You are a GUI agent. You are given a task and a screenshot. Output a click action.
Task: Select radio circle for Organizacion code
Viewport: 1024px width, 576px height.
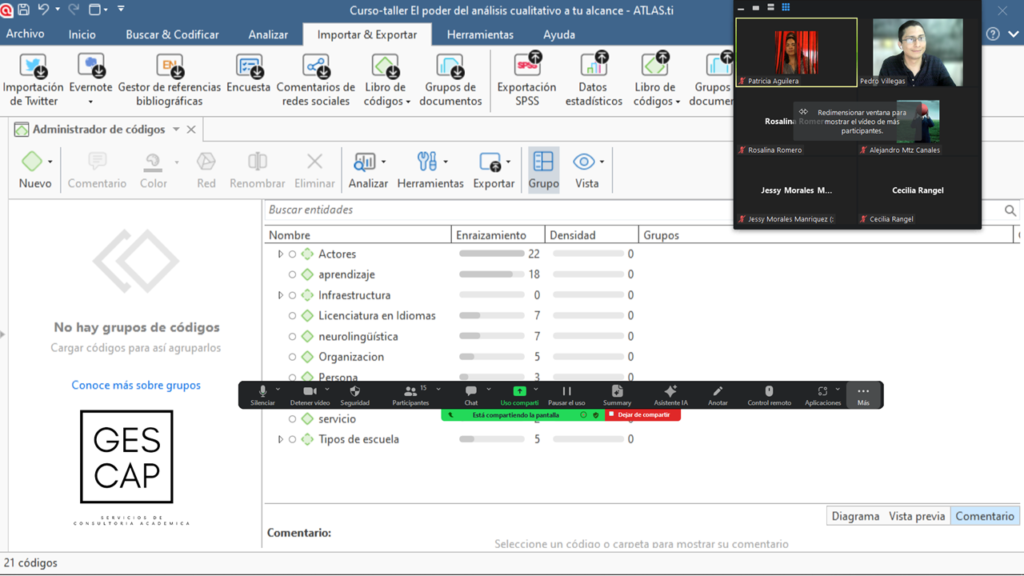pos(293,357)
